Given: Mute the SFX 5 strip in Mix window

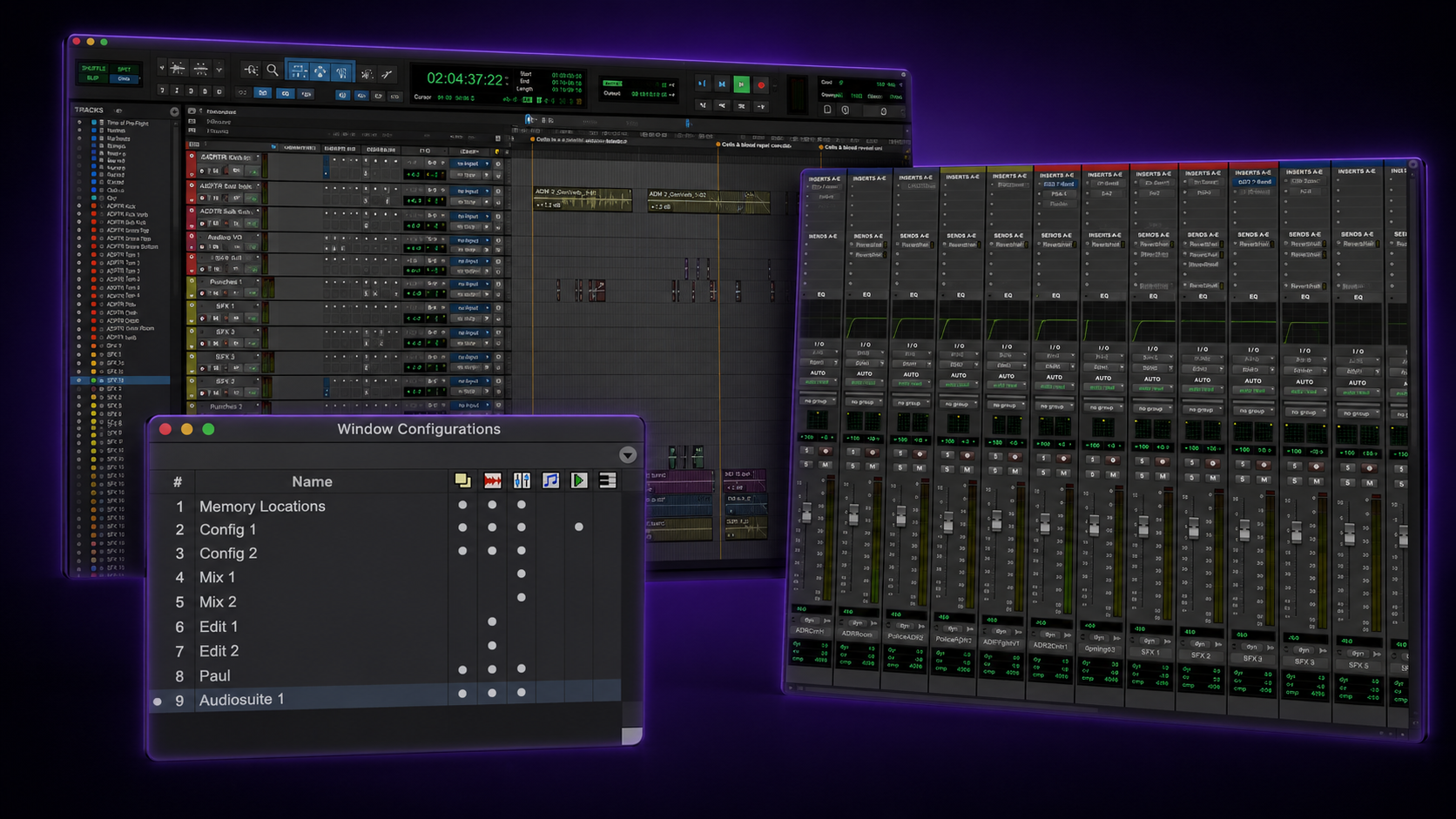Looking at the screenshot, I should 1368,482.
